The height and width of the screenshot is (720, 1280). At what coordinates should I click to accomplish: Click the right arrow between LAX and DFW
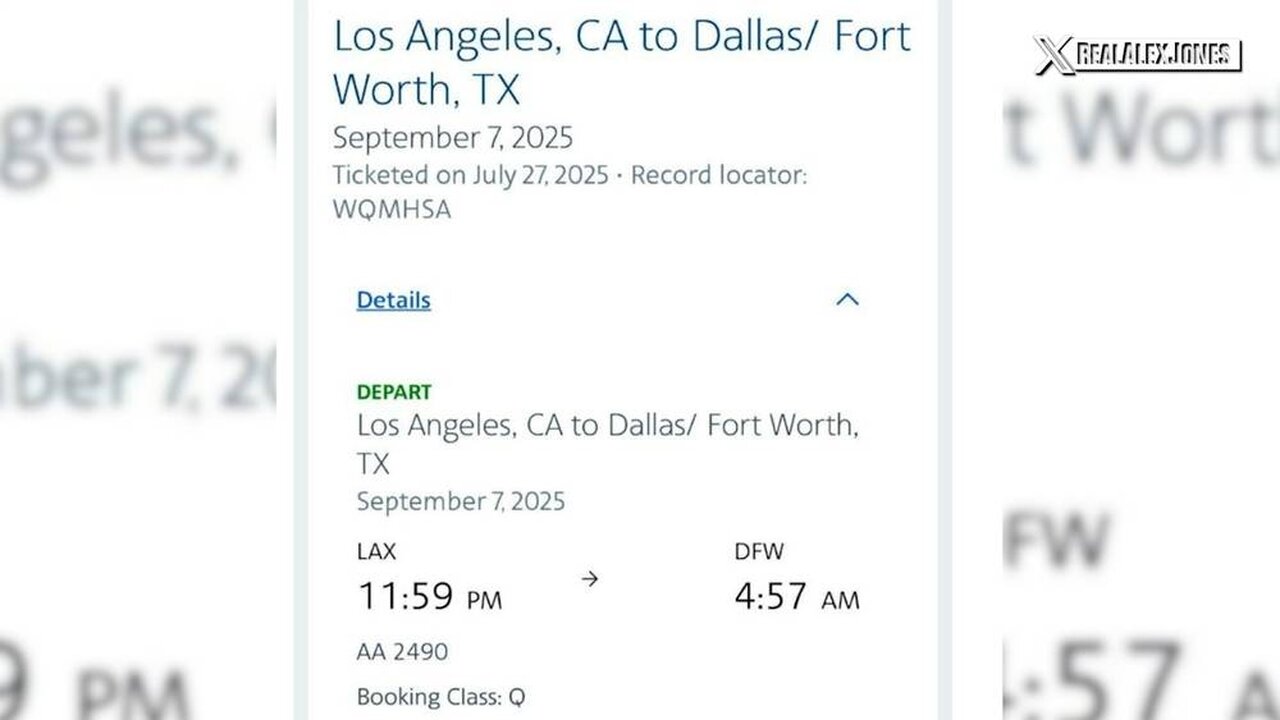(590, 578)
